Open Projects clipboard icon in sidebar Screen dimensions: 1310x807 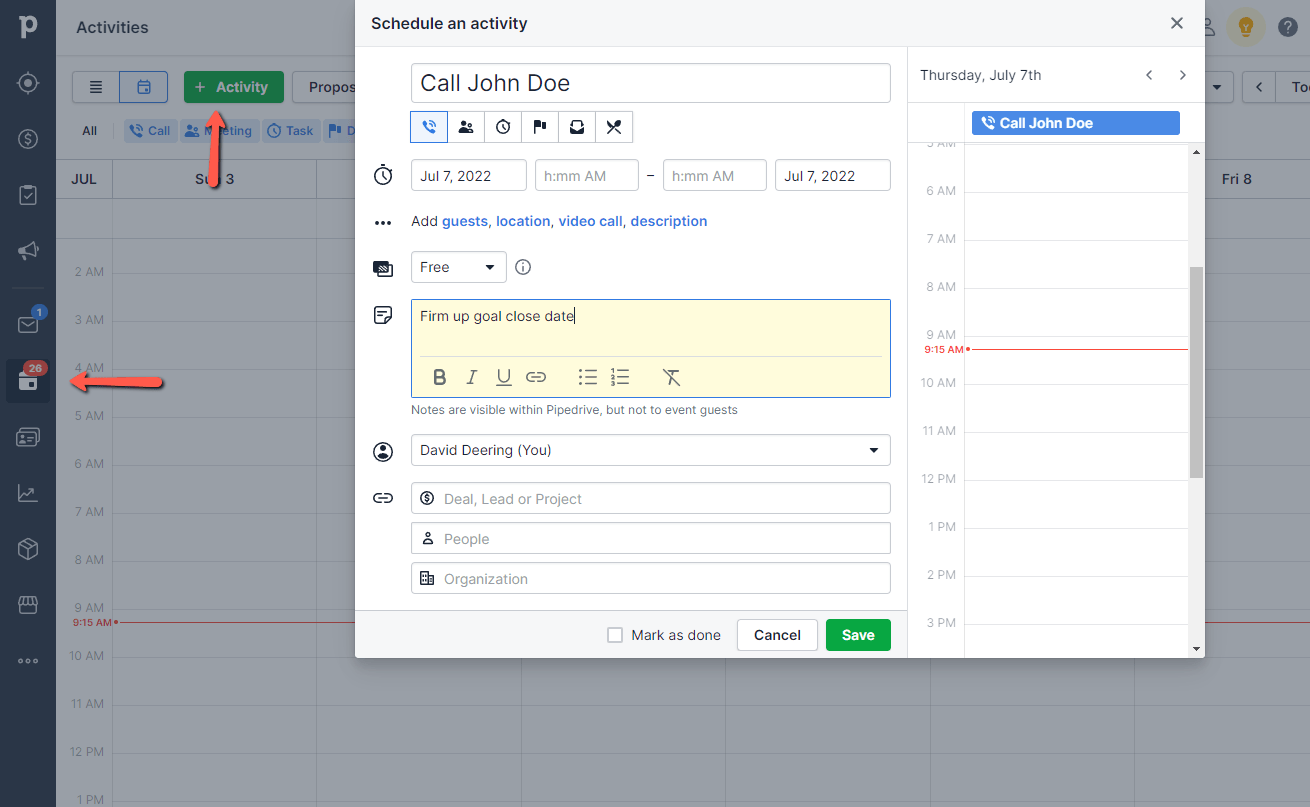[x=28, y=195]
